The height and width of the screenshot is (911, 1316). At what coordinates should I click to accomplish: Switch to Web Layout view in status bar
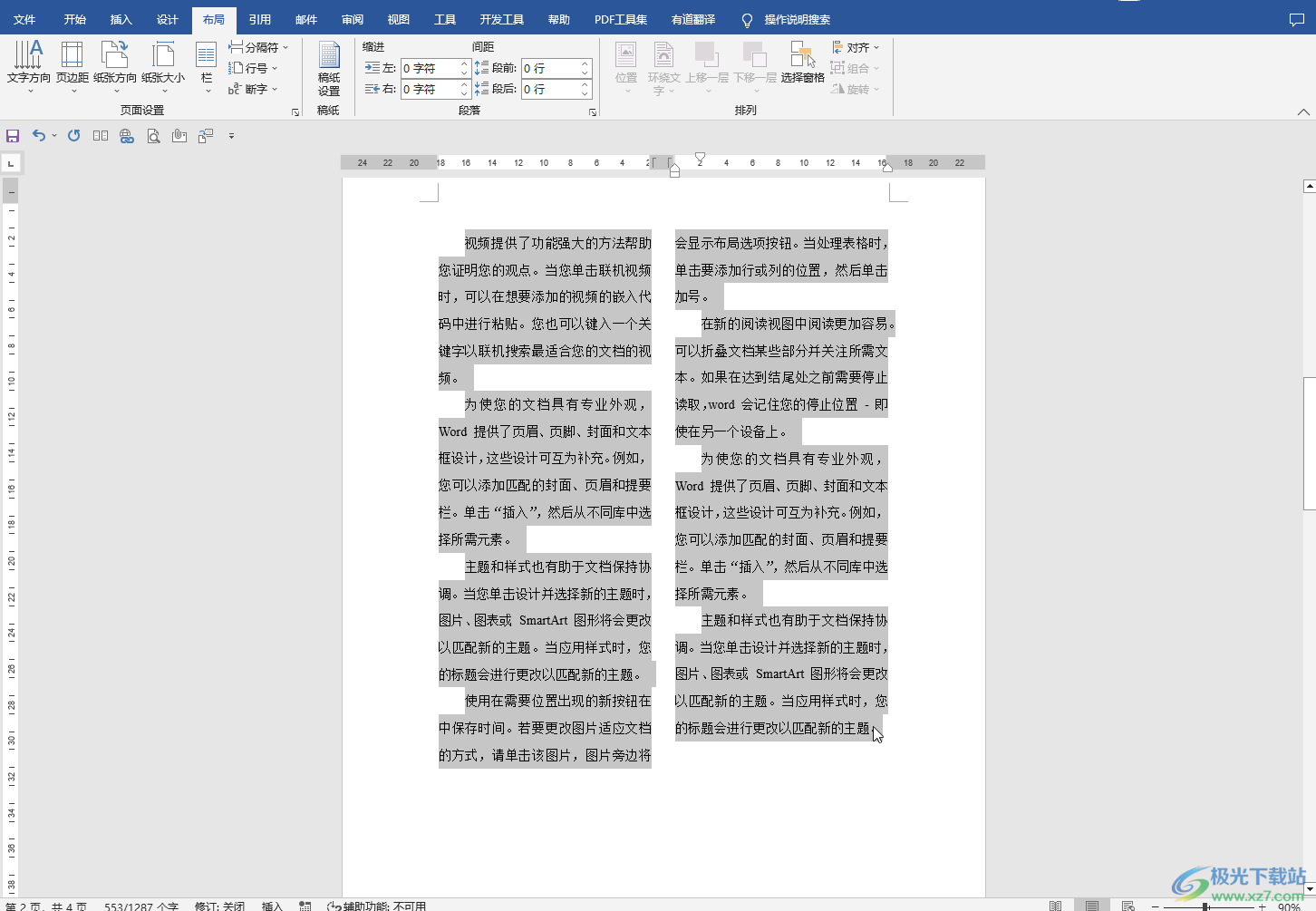pos(1128,906)
